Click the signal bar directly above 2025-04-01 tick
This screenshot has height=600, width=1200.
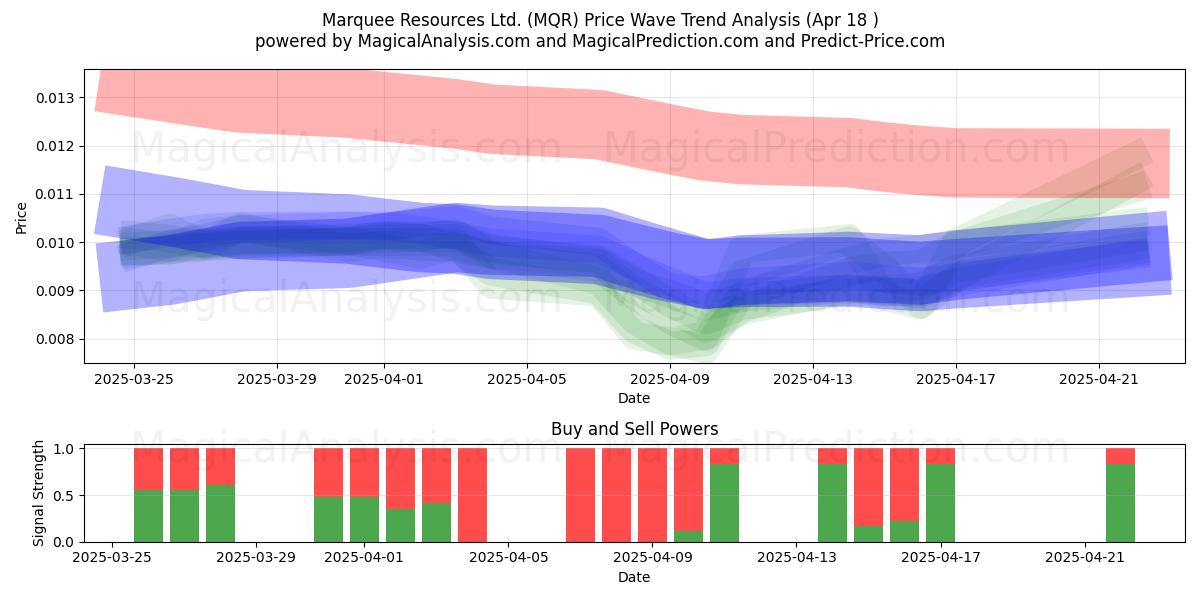click(x=364, y=495)
